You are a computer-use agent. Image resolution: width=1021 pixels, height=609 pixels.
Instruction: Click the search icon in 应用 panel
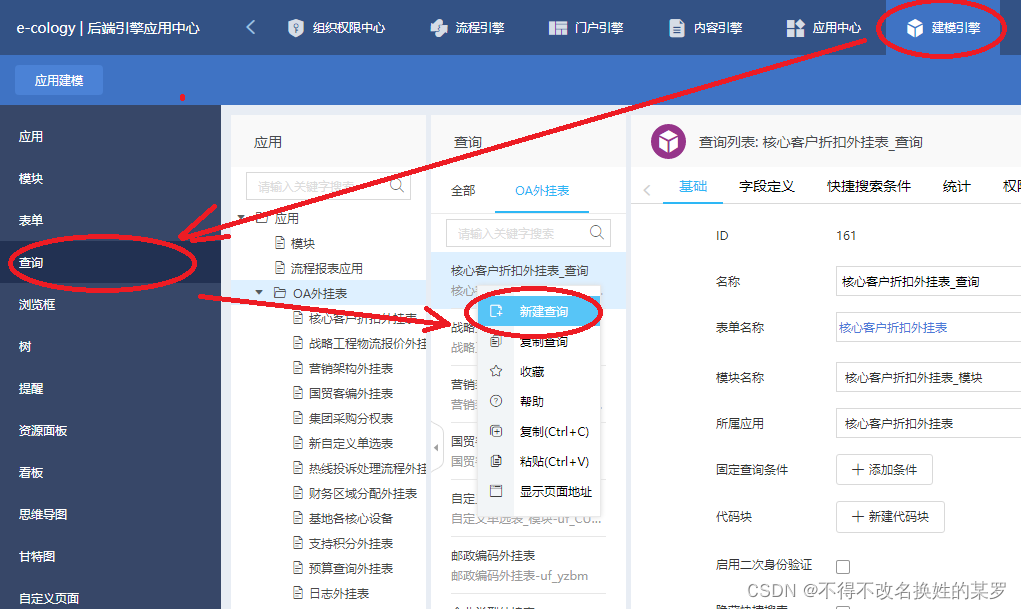coord(397,186)
